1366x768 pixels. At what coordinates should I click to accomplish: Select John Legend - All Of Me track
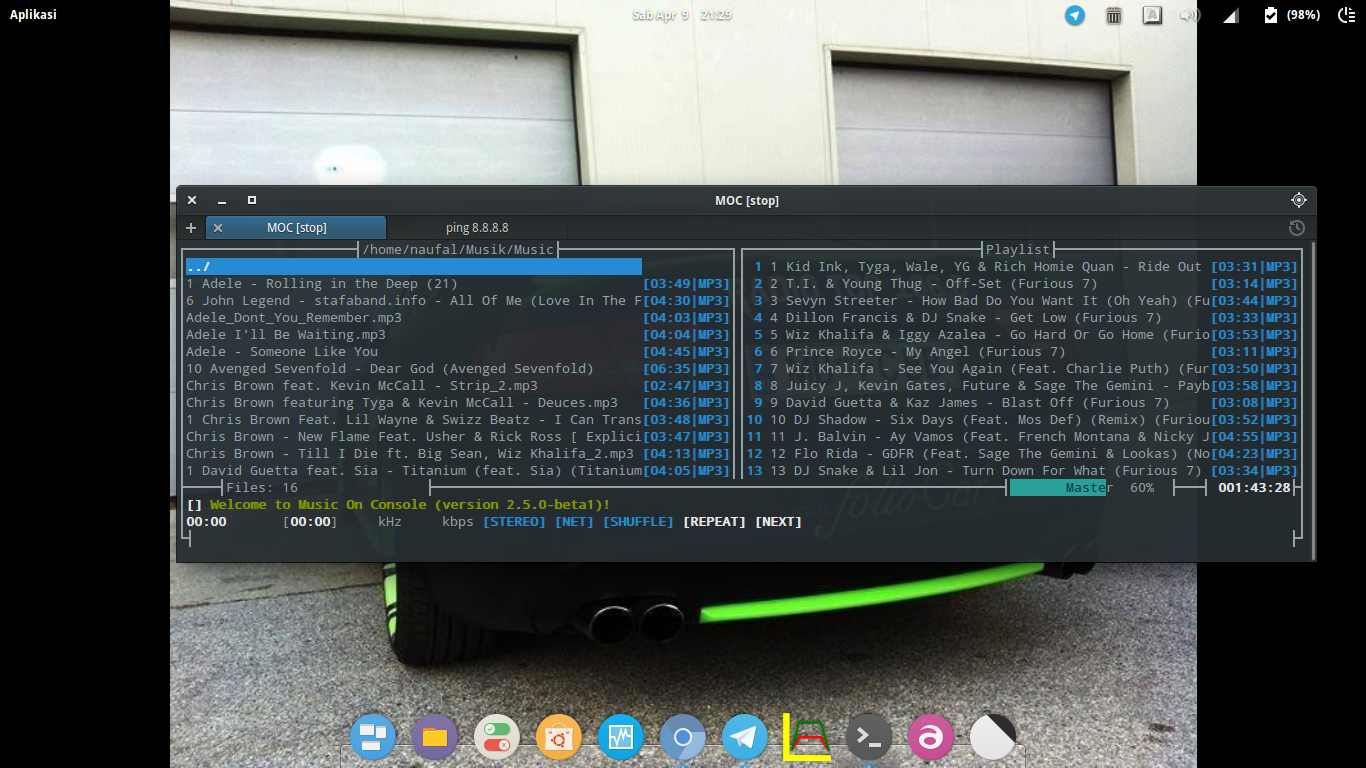pyautogui.click(x=458, y=301)
